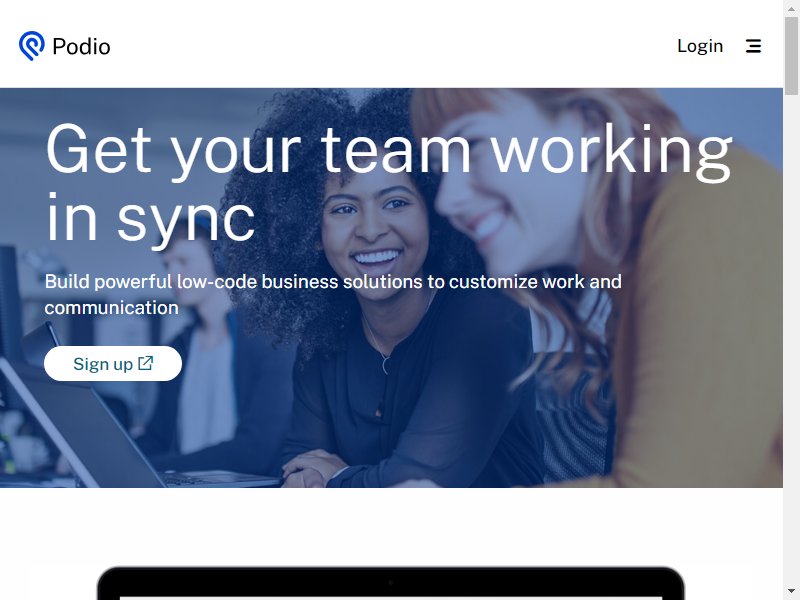800x600 pixels.
Task: Open the hamburger menu icon
Action: point(754,46)
